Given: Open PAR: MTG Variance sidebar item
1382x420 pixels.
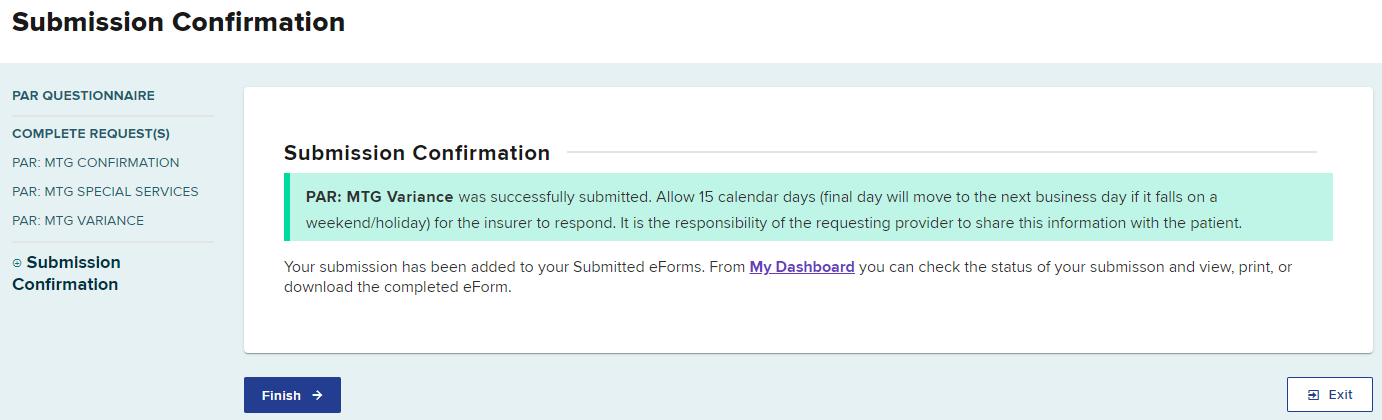Looking at the screenshot, I should pyautogui.click(x=78, y=220).
